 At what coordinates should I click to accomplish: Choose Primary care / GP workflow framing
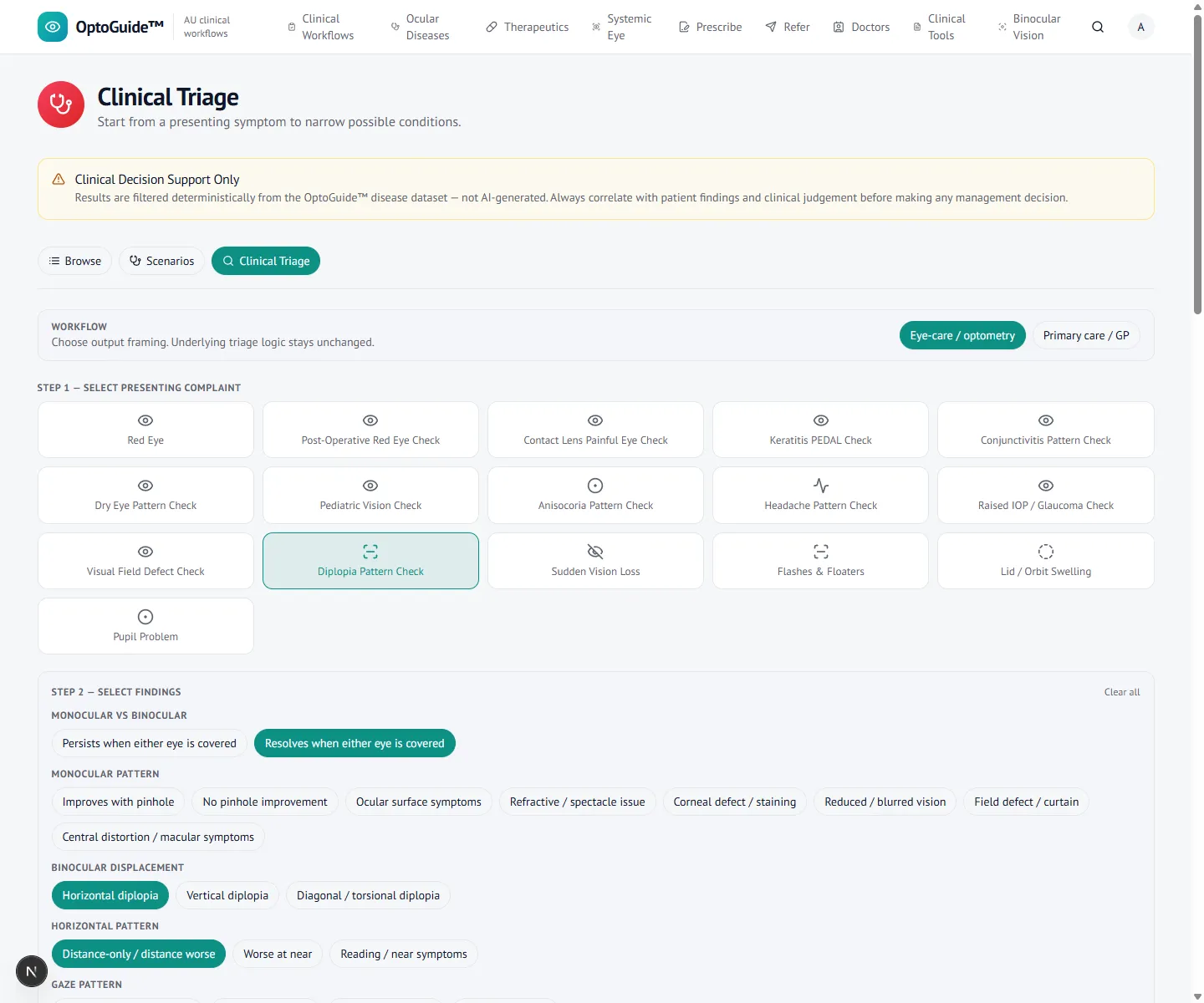pyautogui.click(x=1086, y=335)
